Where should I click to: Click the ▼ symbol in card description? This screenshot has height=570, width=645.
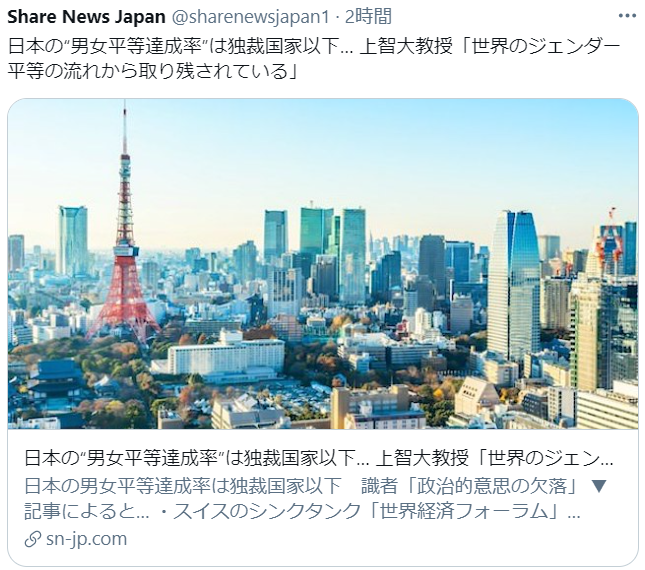pos(599,486)
